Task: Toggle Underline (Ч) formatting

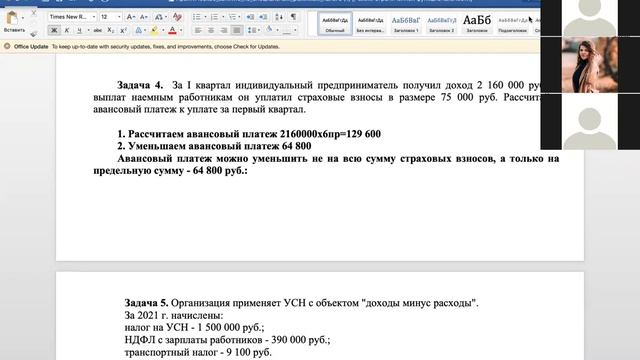Action: point(79,30)
